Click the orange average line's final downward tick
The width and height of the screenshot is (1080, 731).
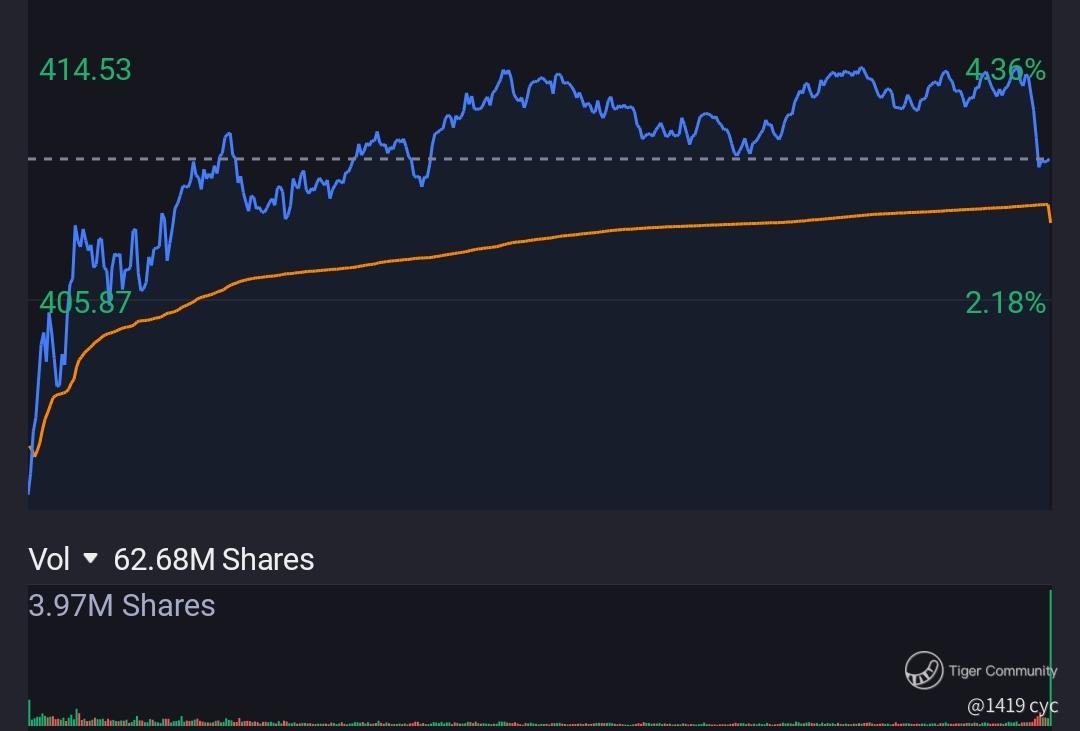click(x=1049, y=214)
